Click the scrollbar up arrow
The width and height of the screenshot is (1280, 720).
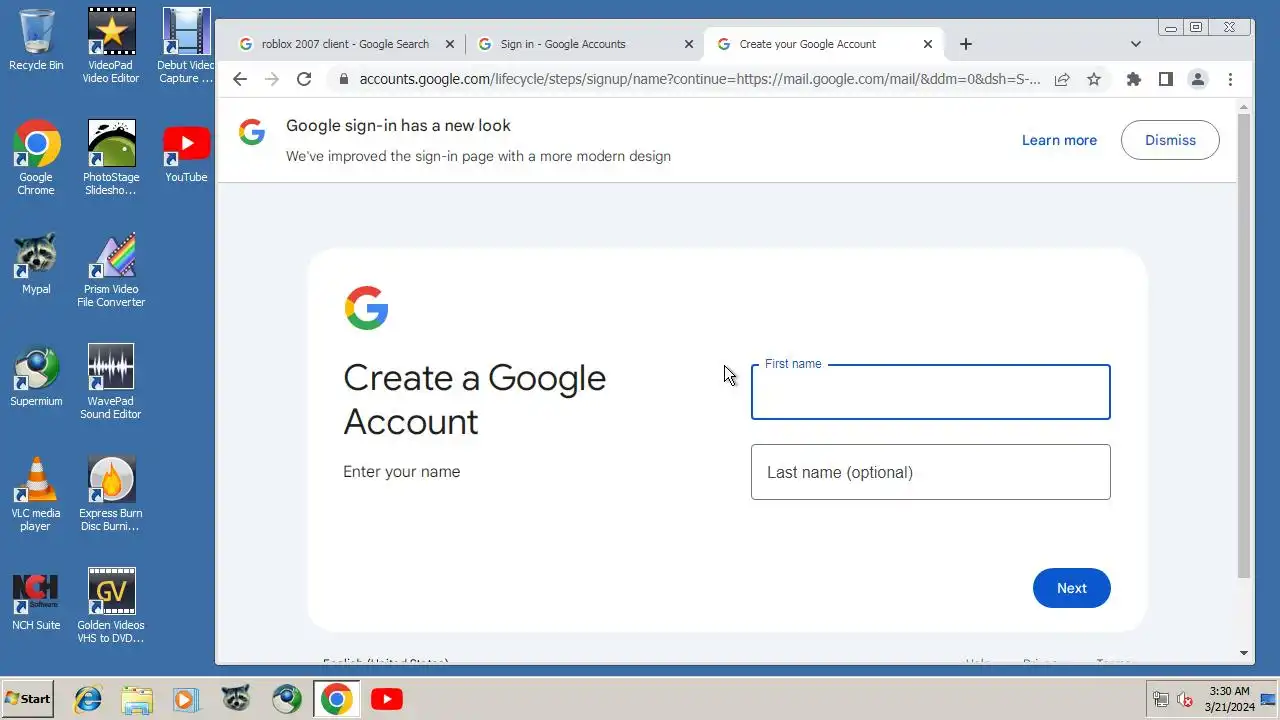point(1244,106)
